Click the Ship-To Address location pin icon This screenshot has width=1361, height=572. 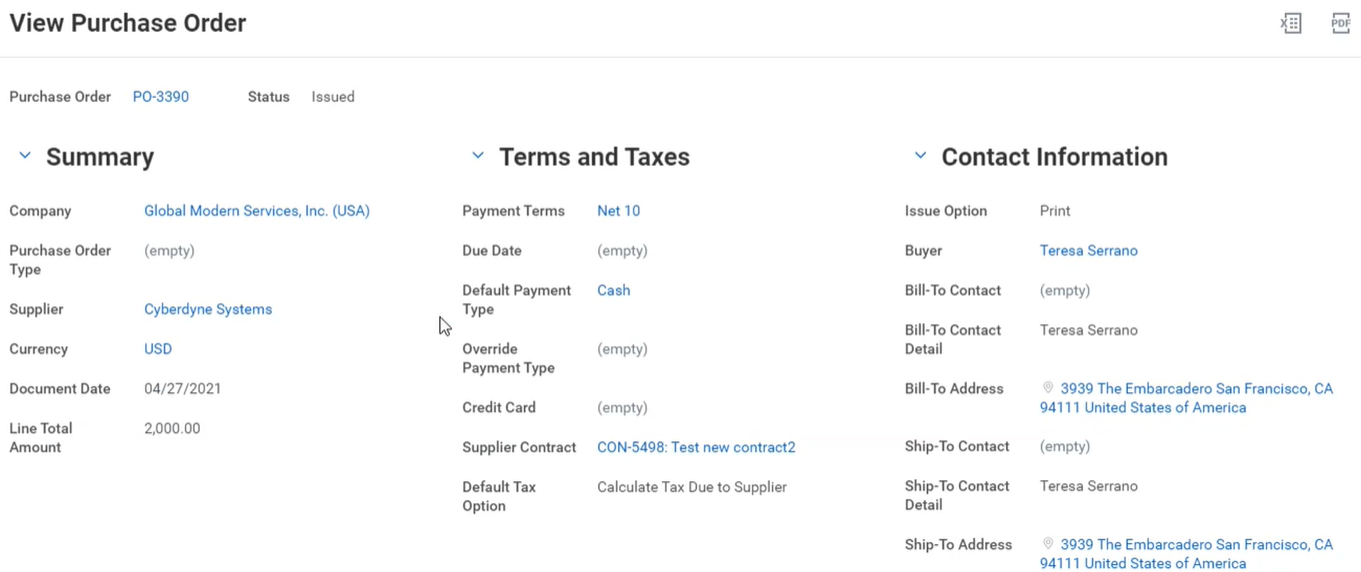tap(1048, 544)
